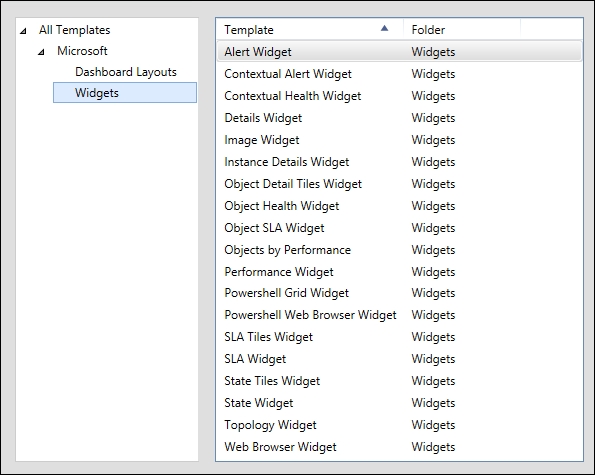The width and height of the screenshot is (595, 475).
Task: Select the Image Widget template
Action: (x=399, y=140)
